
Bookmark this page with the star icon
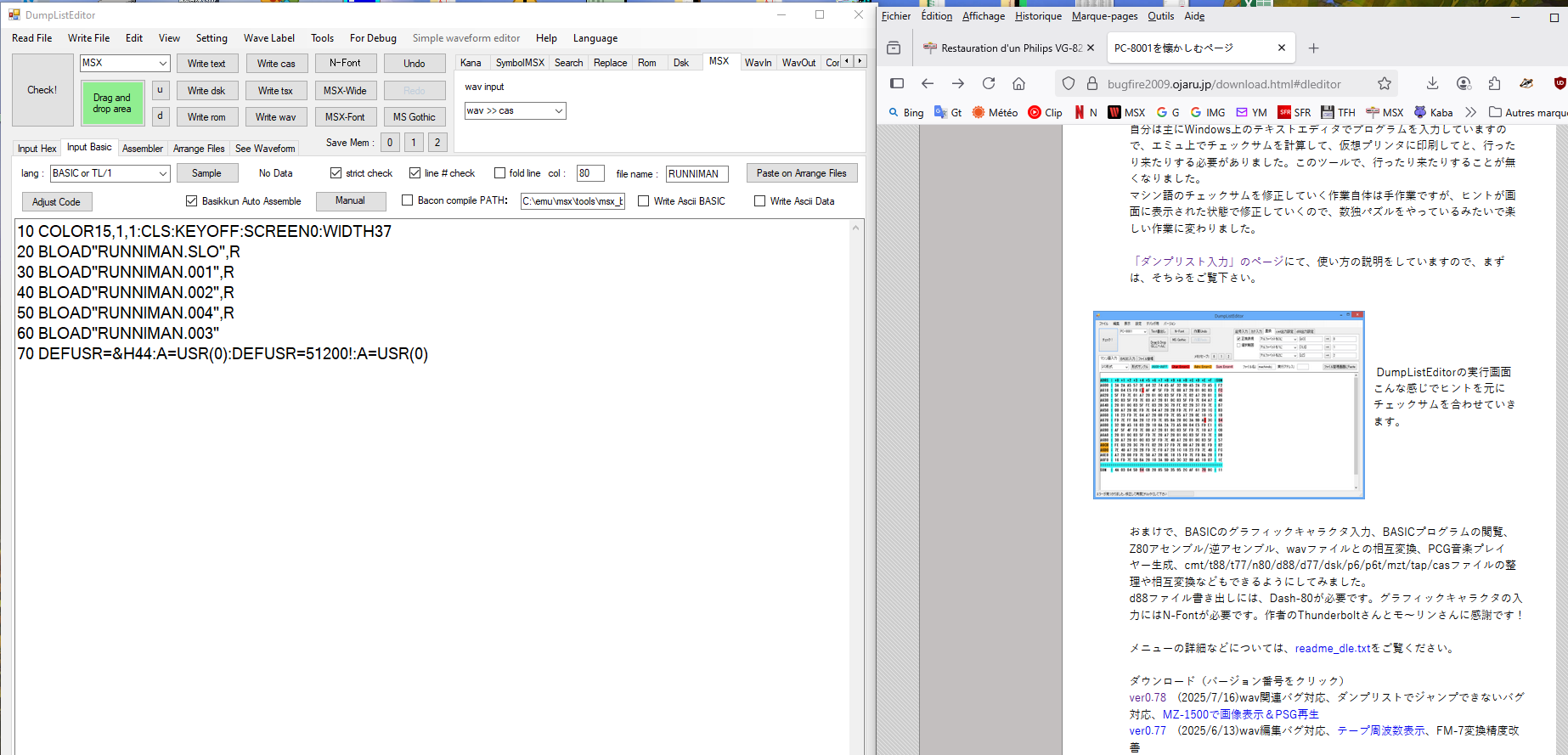(x=1385, y=83)
